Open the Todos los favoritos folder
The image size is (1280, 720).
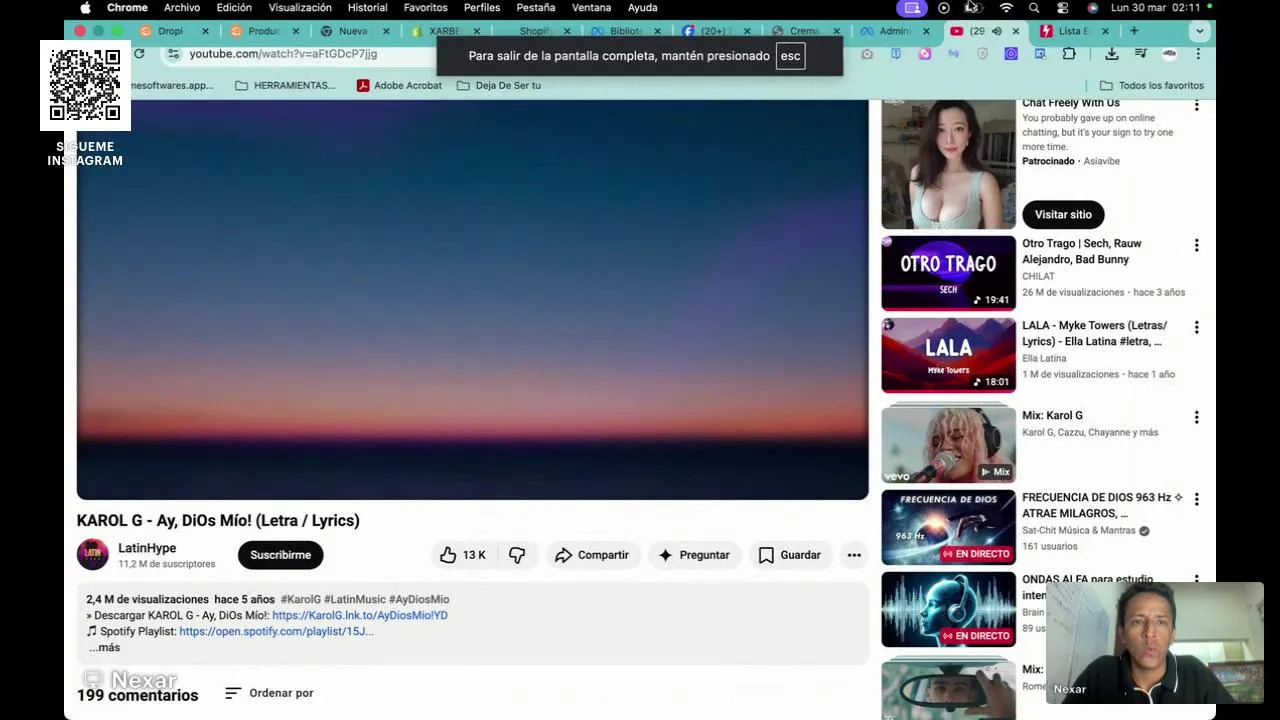coord(1151,86)
